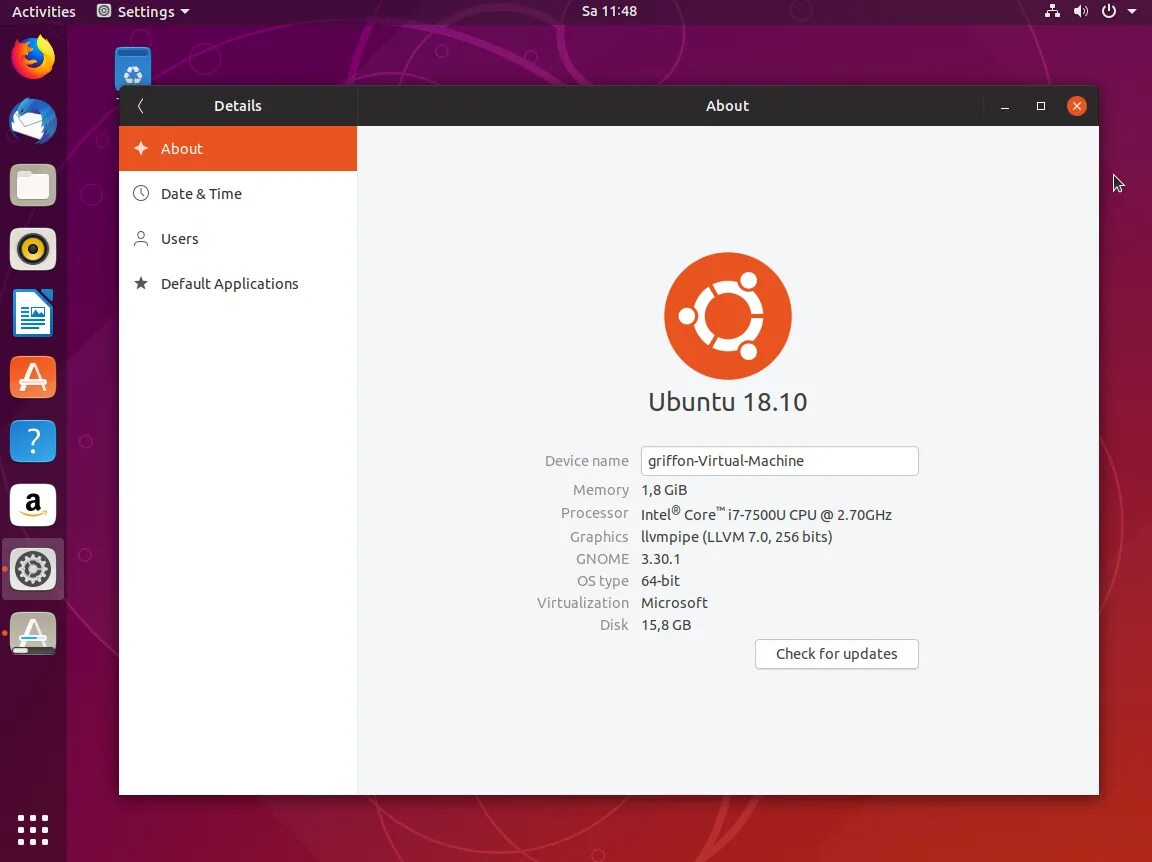Viewport: 1152px width, 862px height.
Task: Launch Thunderbird mail from the dock
Action: pyautogui.click(x=33, y=121)
